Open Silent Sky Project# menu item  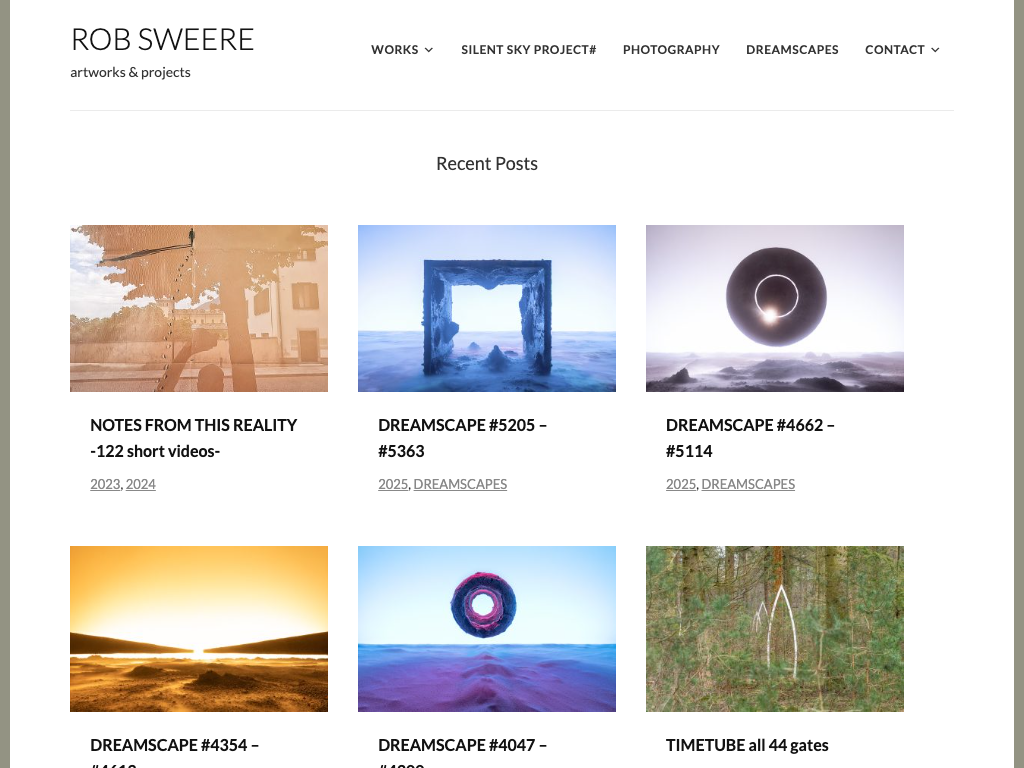tap(528, 50)
